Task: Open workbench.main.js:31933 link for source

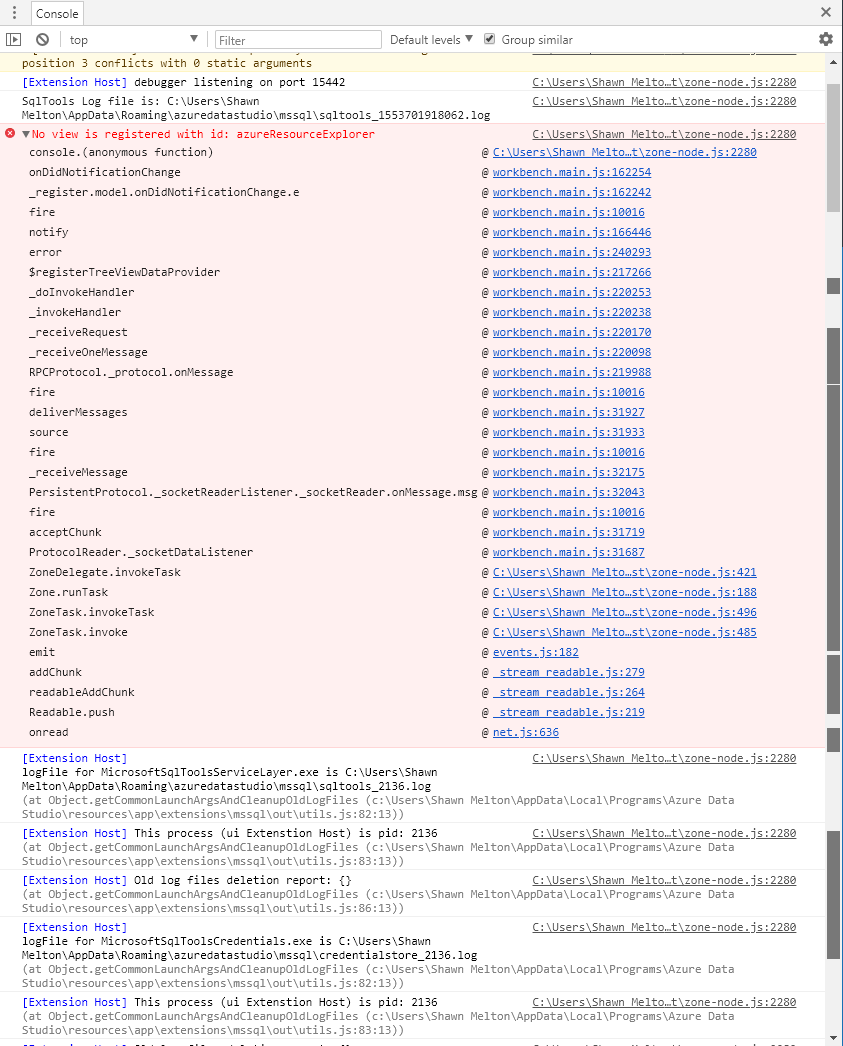Action: pos(568,432)
